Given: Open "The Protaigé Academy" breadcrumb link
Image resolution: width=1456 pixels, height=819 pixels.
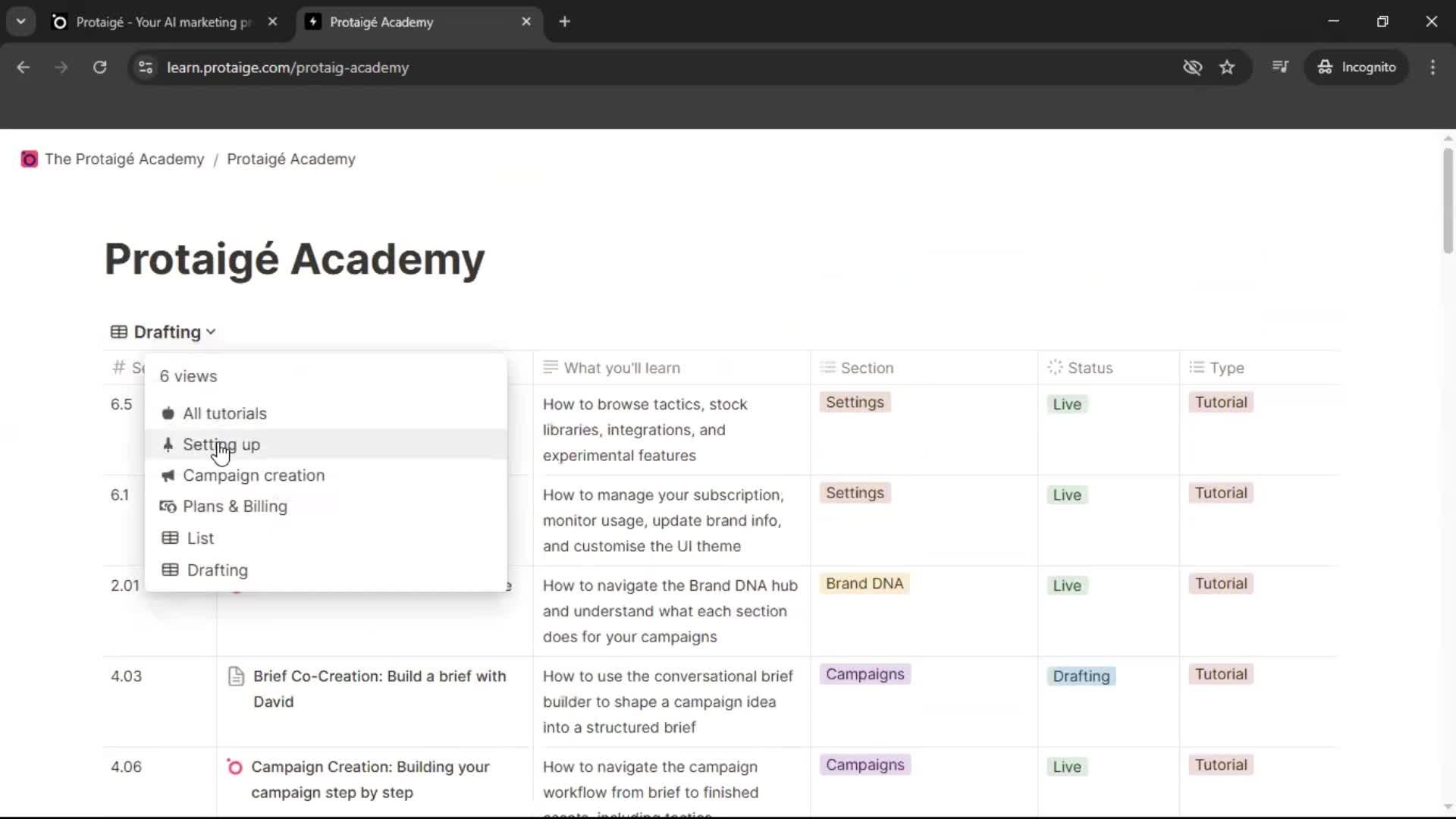Looking at the screenshot, I should tap(124, 159).
